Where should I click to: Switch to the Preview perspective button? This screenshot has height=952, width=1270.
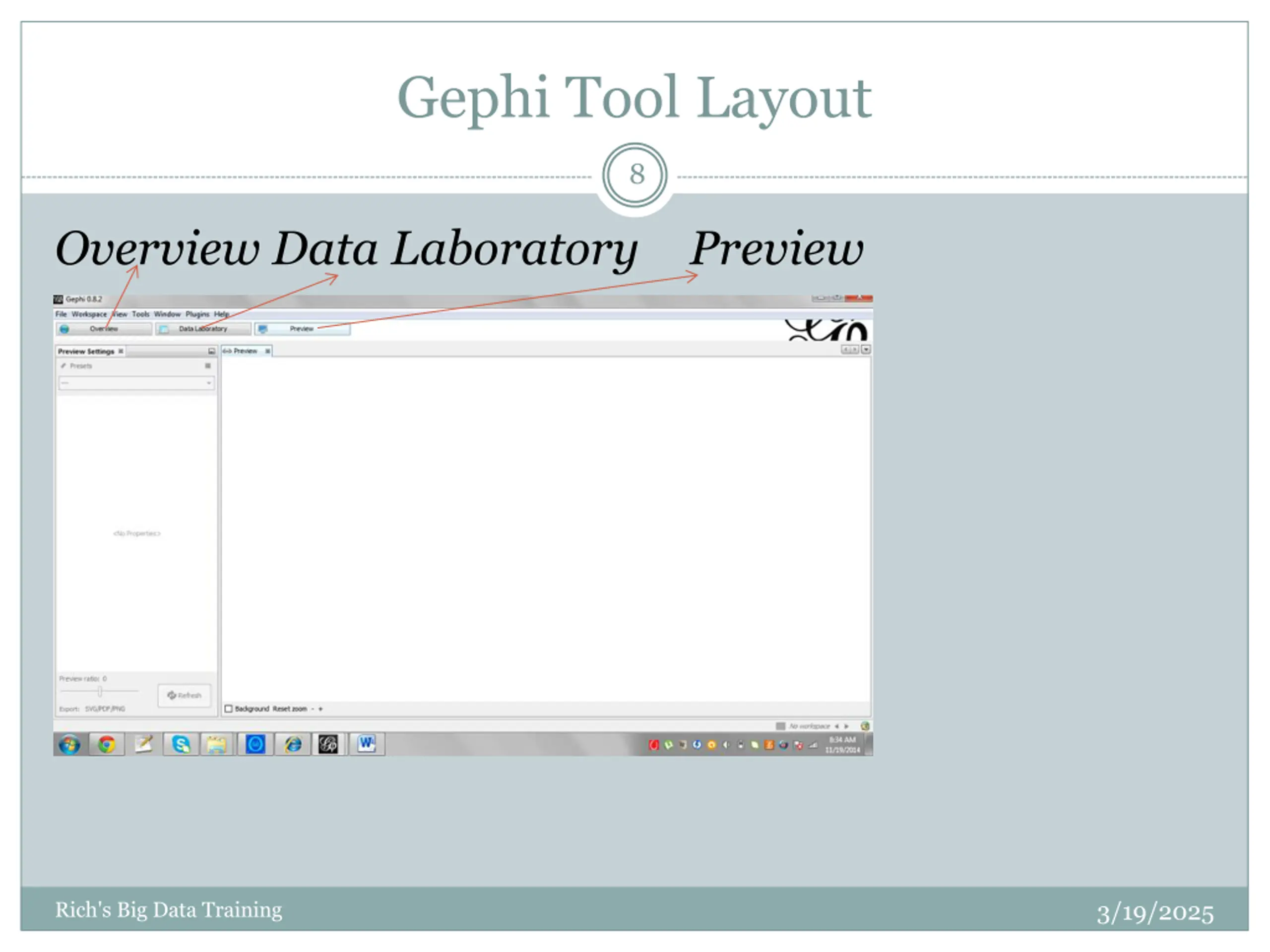click(302, 329)
